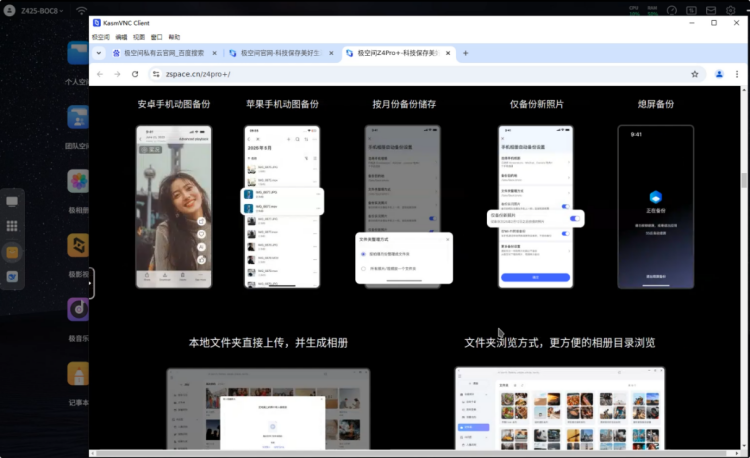
Task: Open a new tab with the plus button
Action: 465,53
